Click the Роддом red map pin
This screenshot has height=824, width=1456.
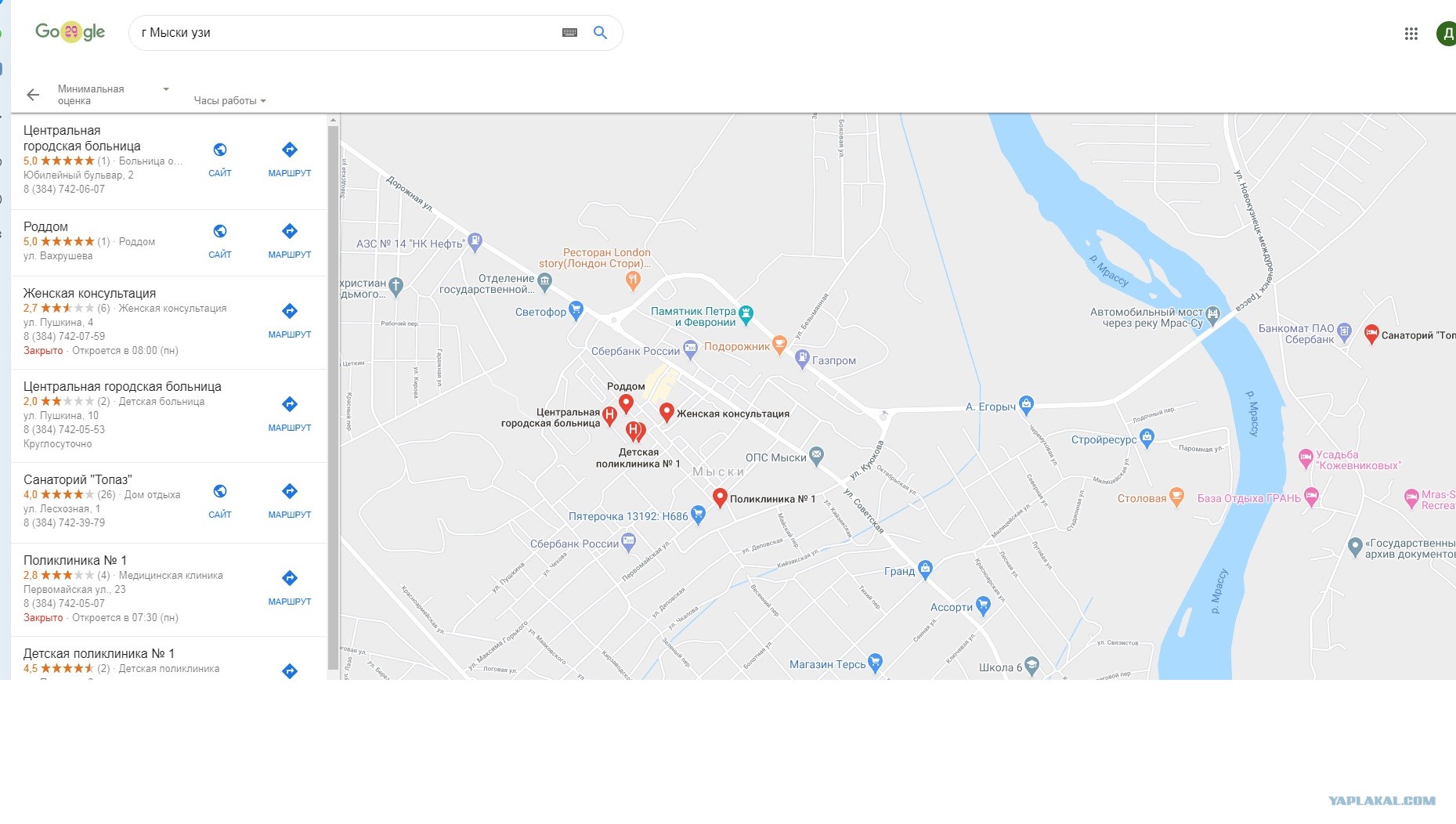coord(626,404)
